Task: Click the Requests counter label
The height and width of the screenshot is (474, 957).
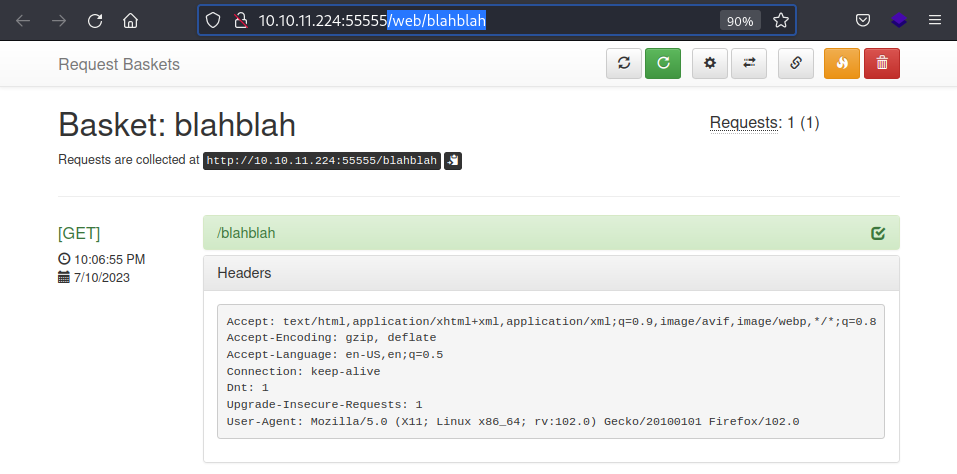Action: pos(743,123)
